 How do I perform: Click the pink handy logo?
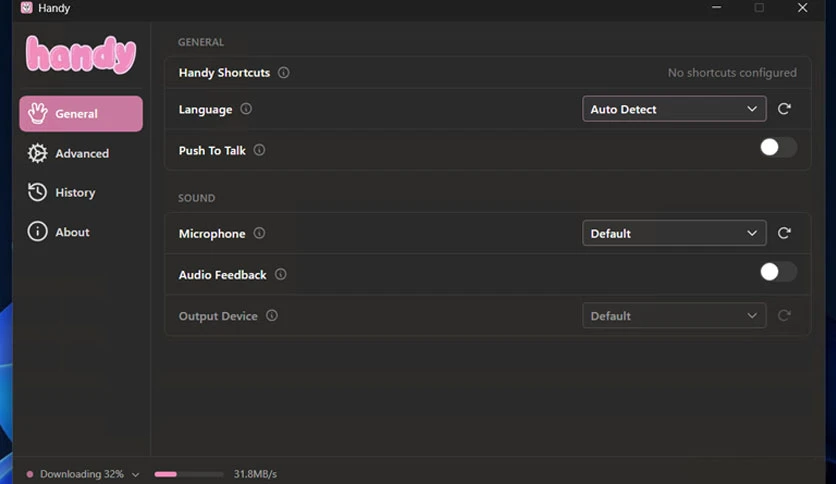point(81,54)
